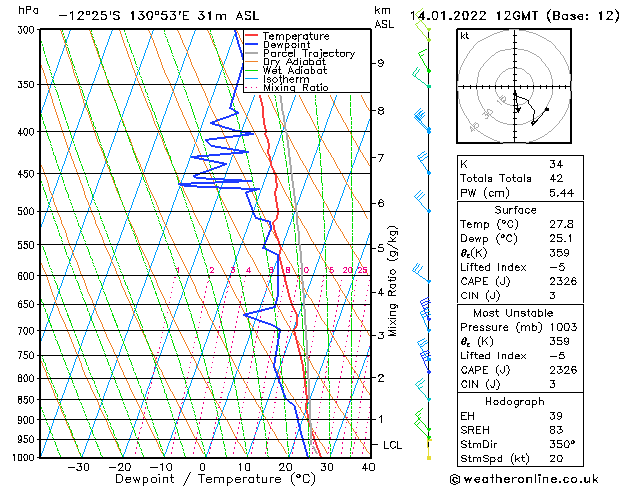Viewport: 629px width, 486px height.
Task: Click the Hodograph section heading
Action: [x=515, y=402]
